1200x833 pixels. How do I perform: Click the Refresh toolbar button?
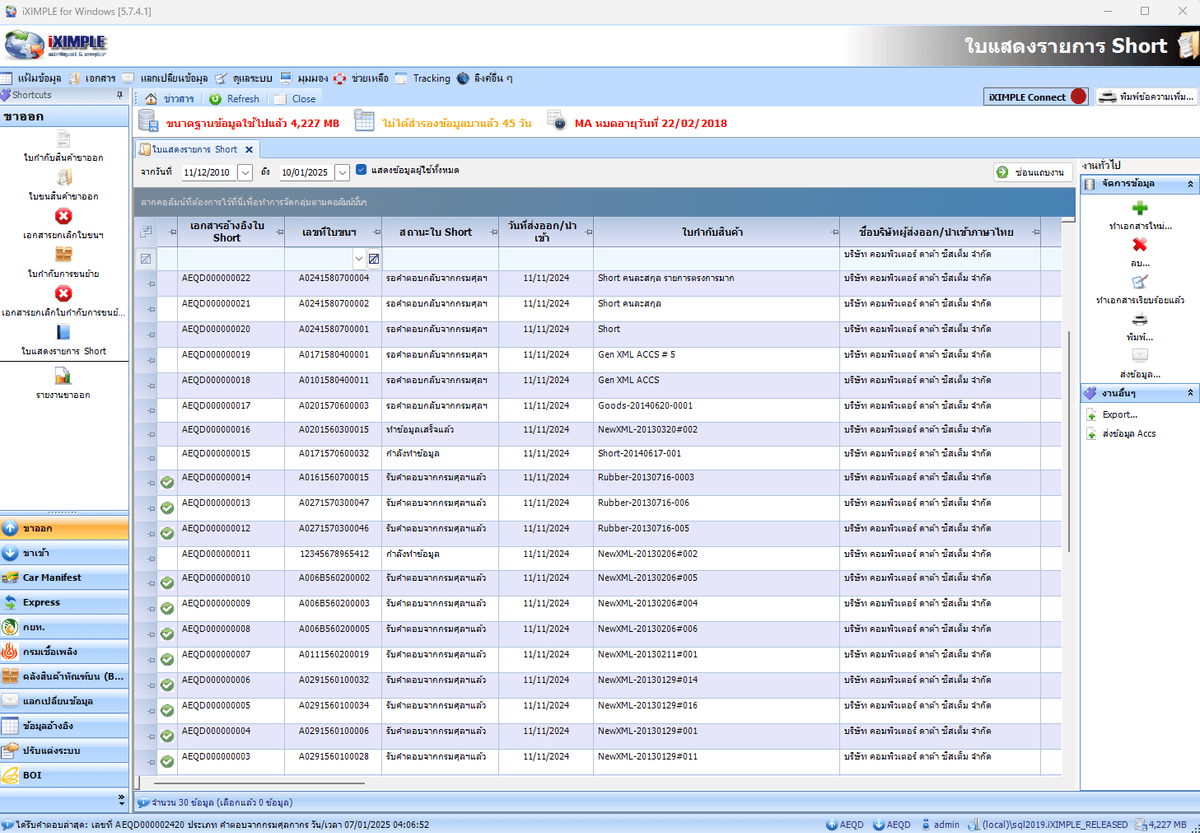pos(234,99)
